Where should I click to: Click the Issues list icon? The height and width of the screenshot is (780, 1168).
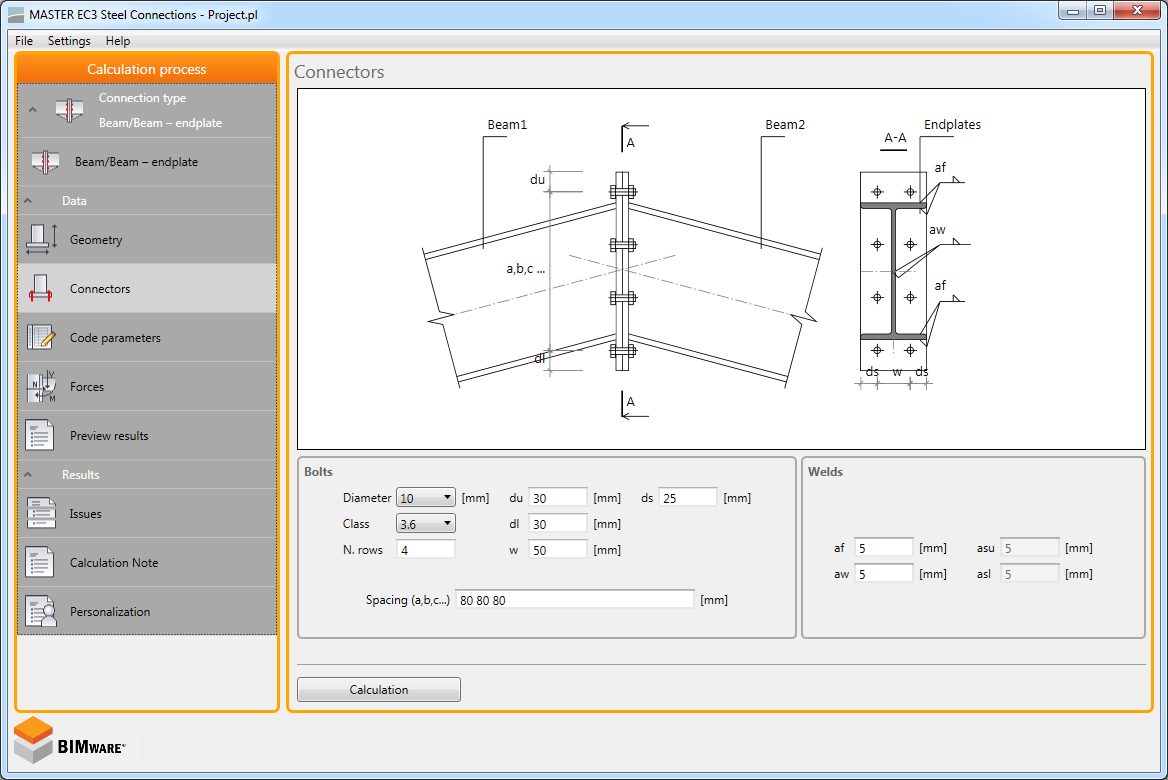[41, 514]
